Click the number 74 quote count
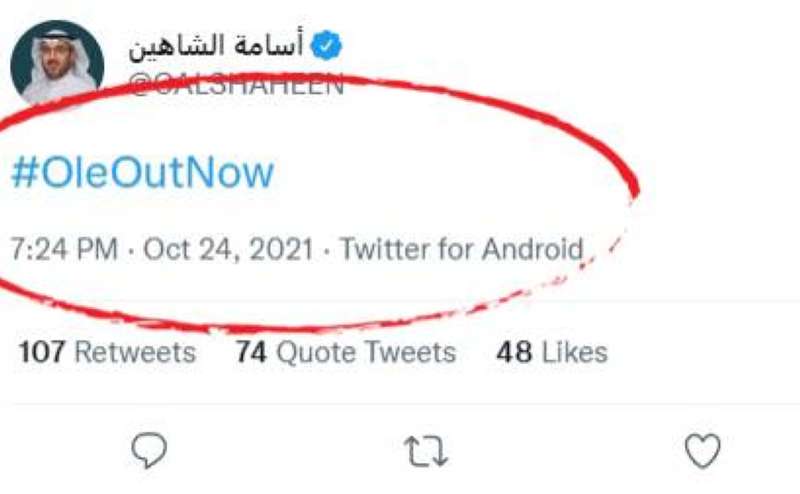This screenshot has width=800, height=494. tap(251, 352)
